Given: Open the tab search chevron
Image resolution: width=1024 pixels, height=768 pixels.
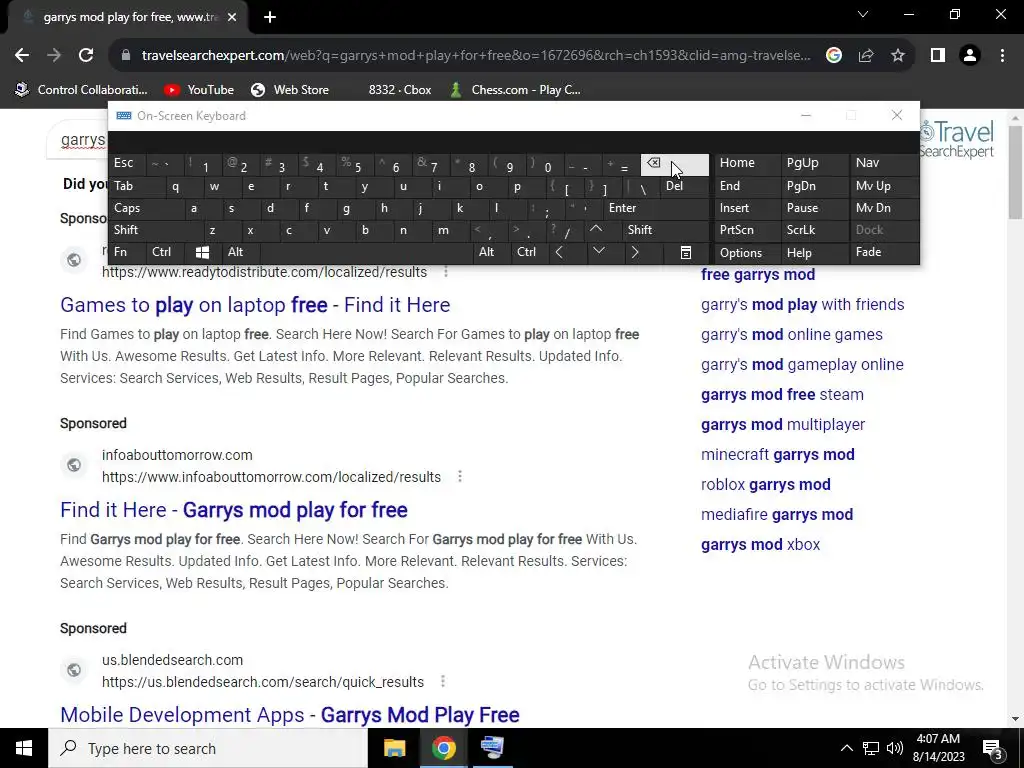Looking at the screenshot, I should (863, 14).
